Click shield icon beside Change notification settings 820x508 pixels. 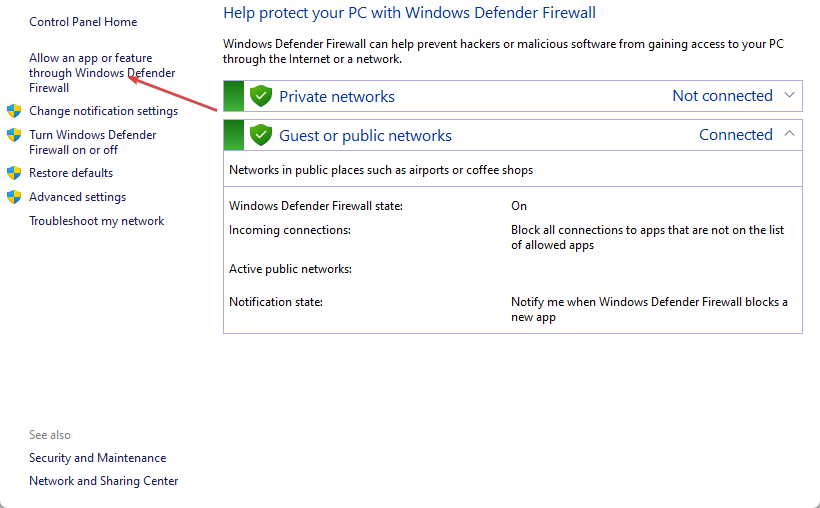coord(14,111)
